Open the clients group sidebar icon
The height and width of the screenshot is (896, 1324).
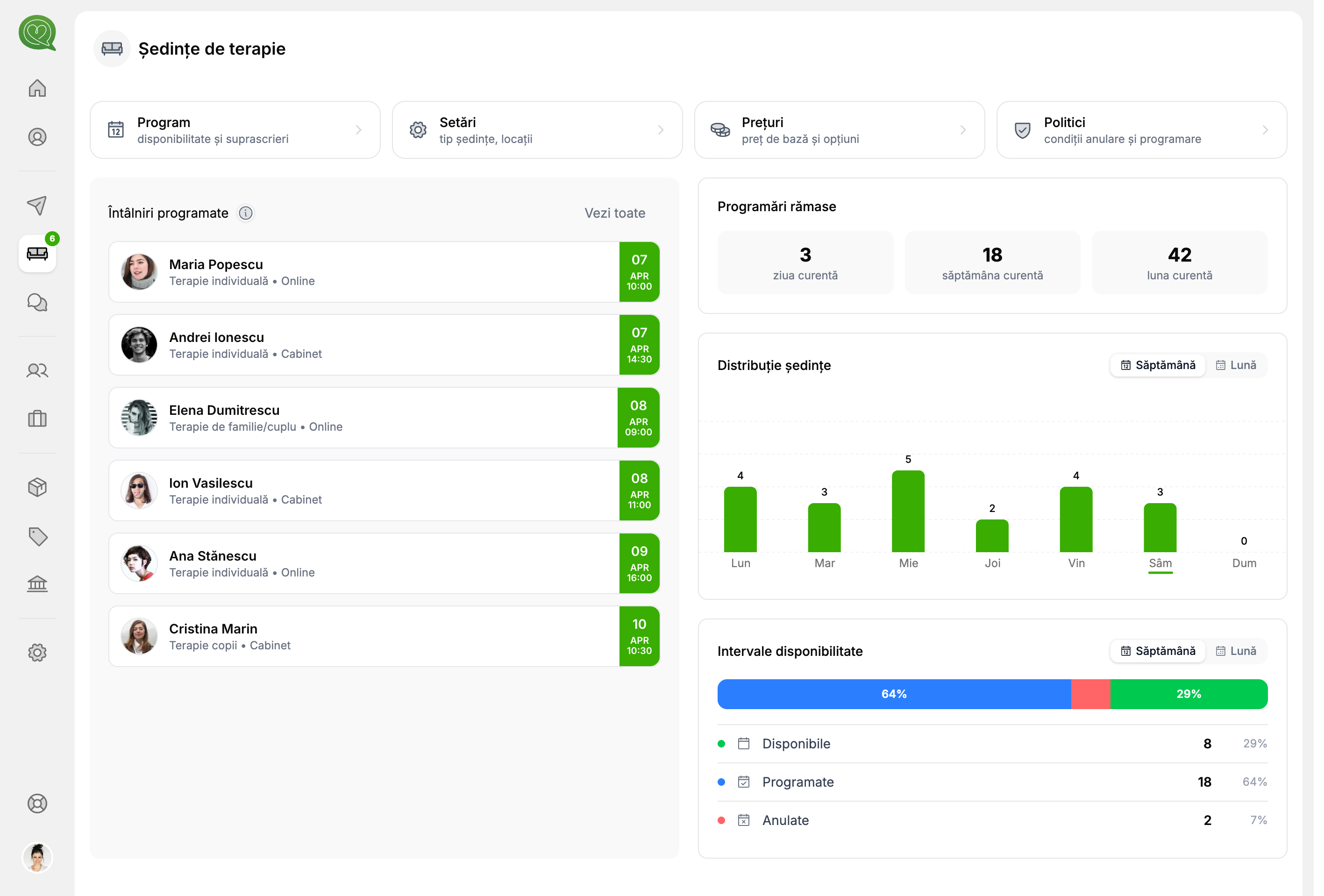tap(37, 371)
